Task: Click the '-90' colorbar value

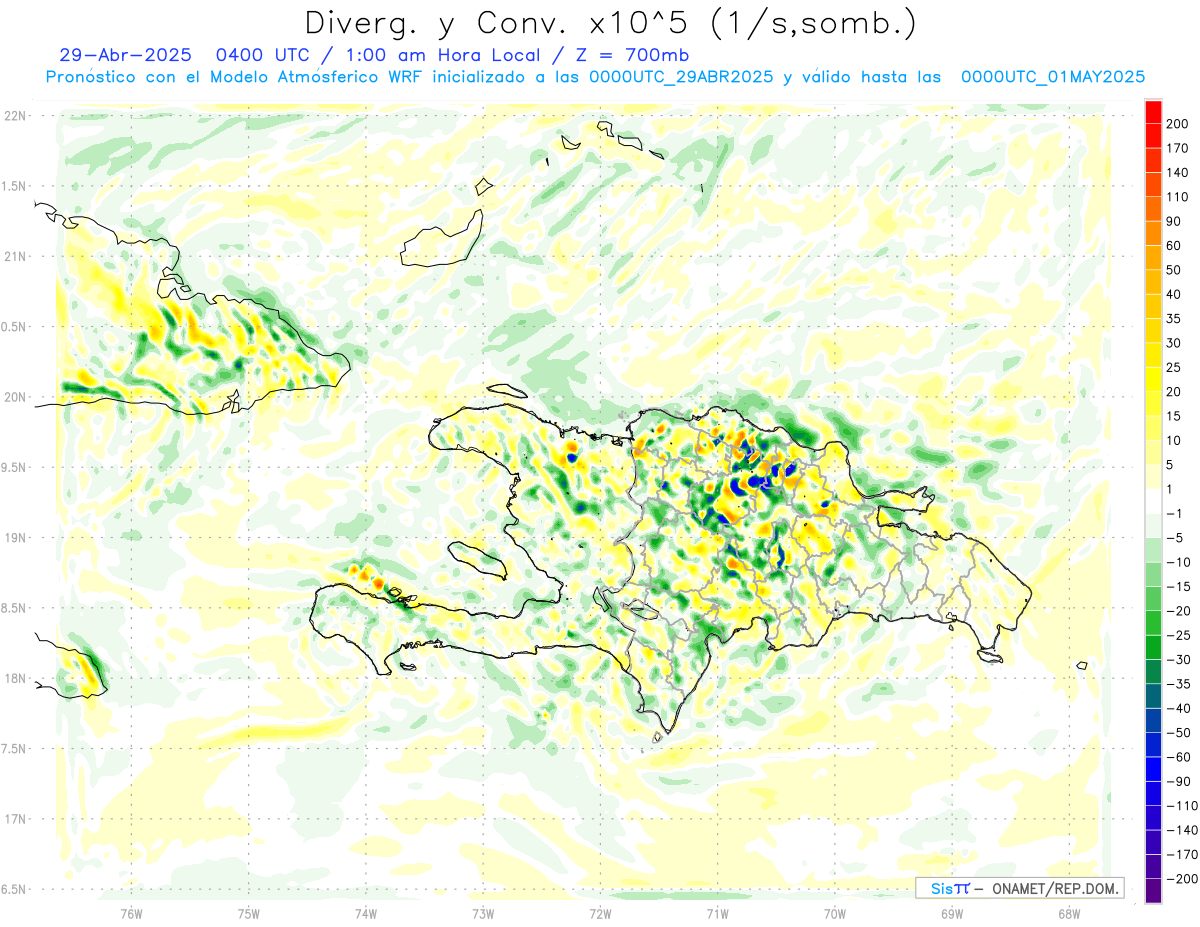Action: pos(1180,782)
